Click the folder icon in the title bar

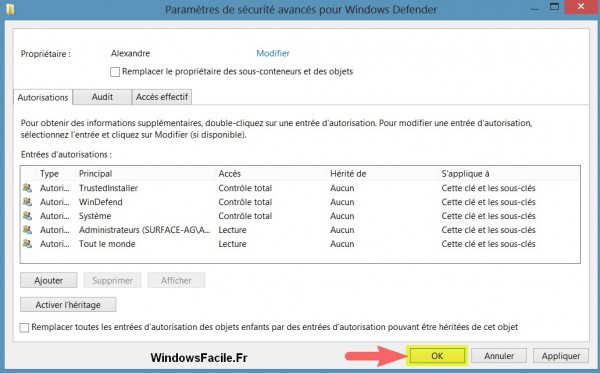(x=10, y=9)
